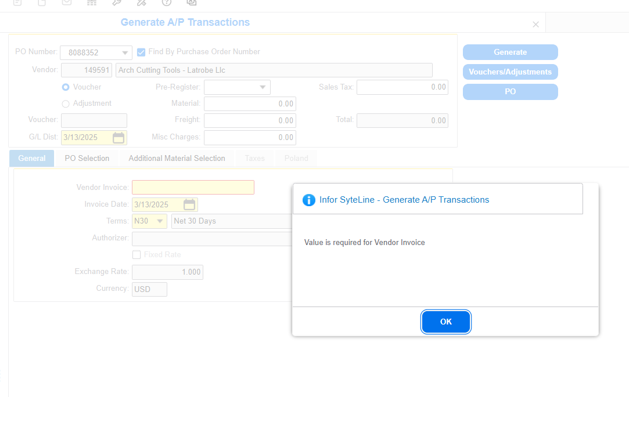This screenshot has width=629, height=430.
Task: Open the G/L Dist date calendar picker
Action: pos(118,138)
